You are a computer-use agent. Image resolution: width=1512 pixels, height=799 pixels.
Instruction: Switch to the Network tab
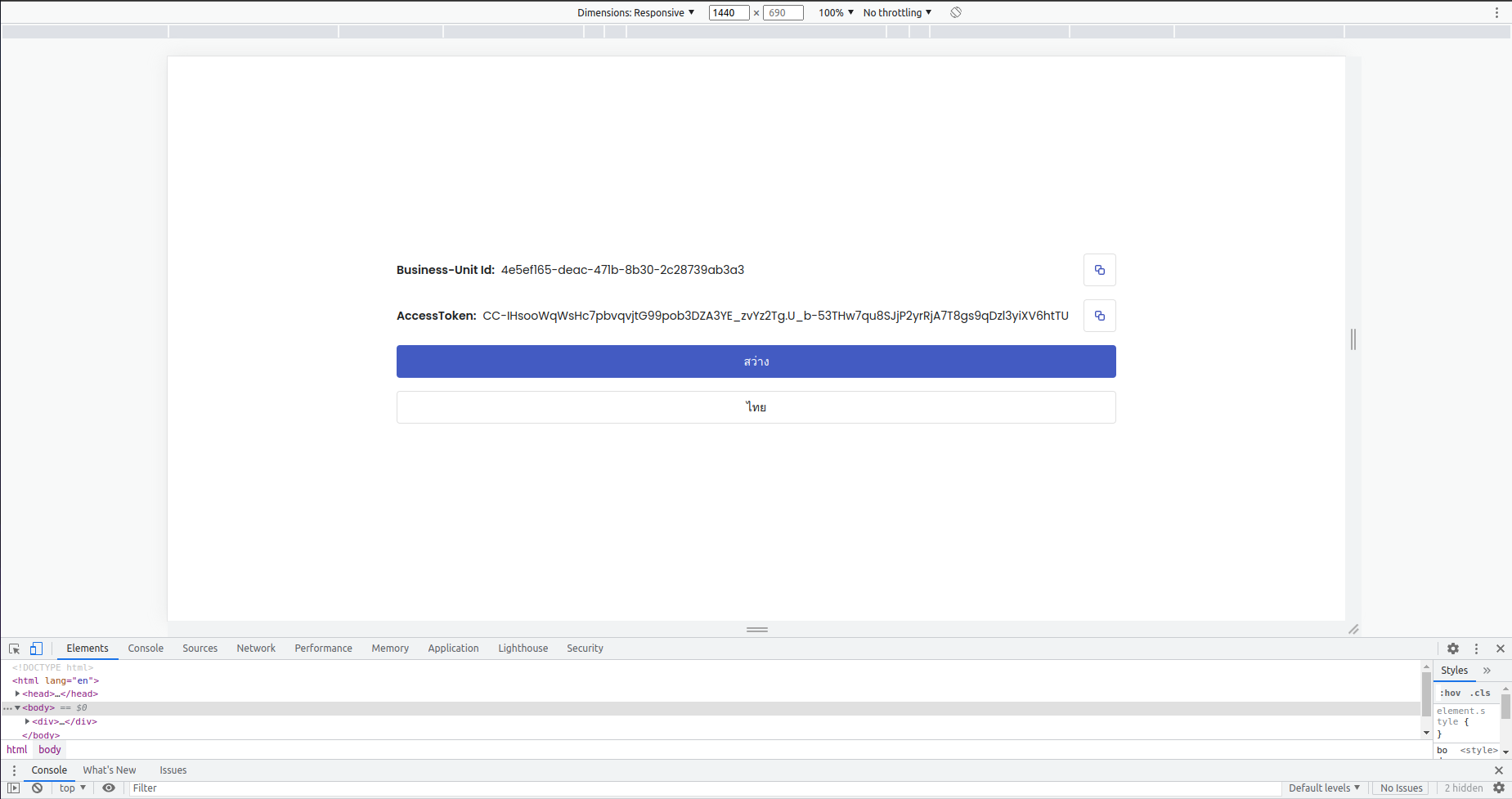(x=255, y=648)
